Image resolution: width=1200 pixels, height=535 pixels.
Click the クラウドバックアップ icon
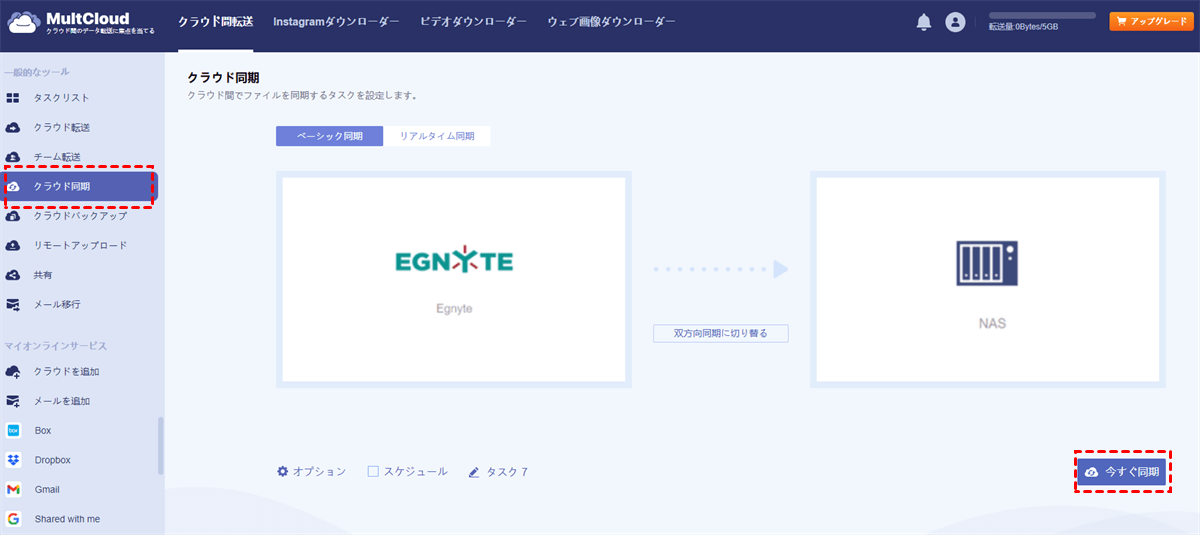point(13,216)
